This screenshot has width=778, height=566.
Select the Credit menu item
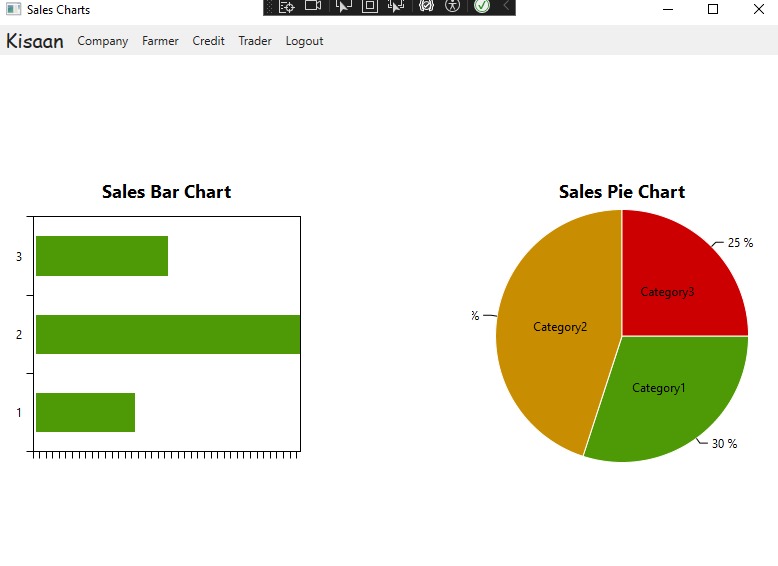208,41
